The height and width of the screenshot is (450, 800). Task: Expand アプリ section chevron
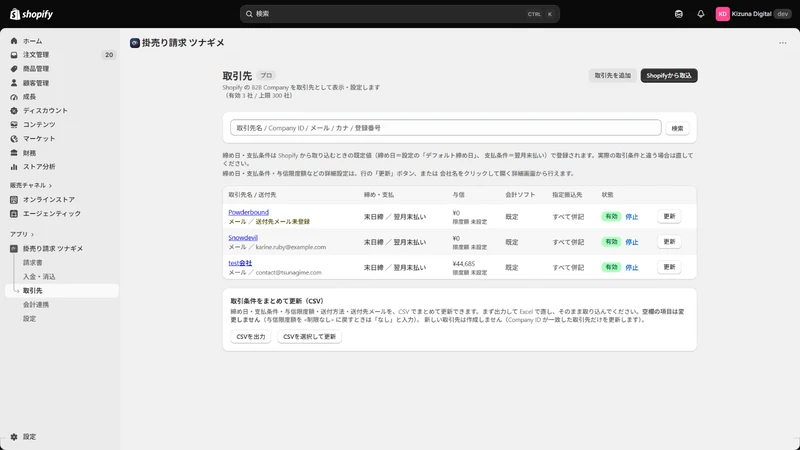pyautogui.click(x=32, y=234)
